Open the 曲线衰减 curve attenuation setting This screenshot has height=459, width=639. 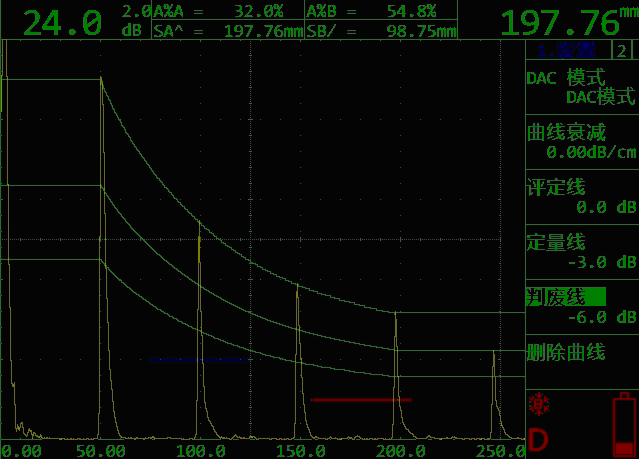581,142
